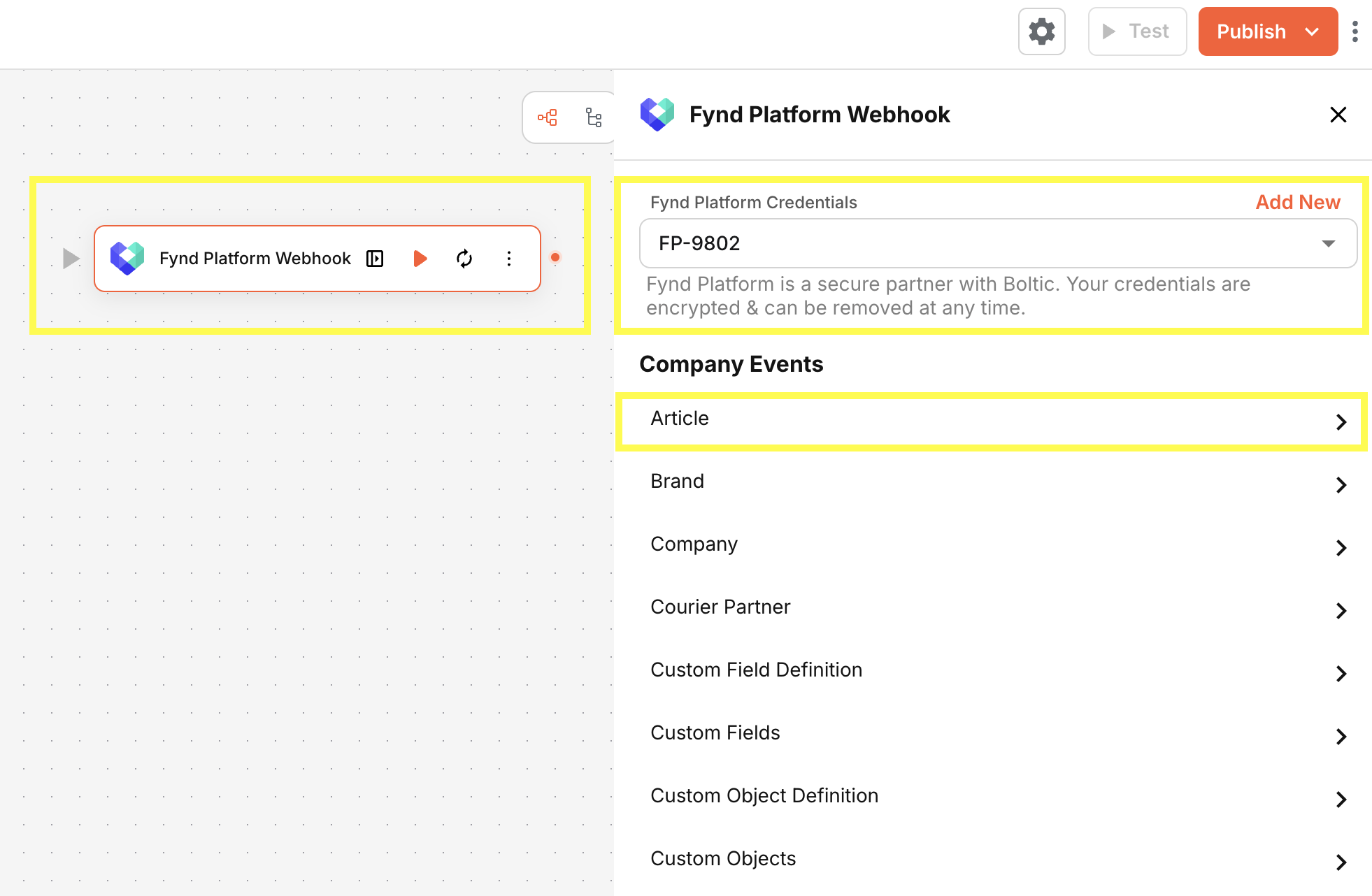This screenshot has height=896, width=1372.
Task: Open the Publish dropdown arrow
Action: [x=1312, y=31]
